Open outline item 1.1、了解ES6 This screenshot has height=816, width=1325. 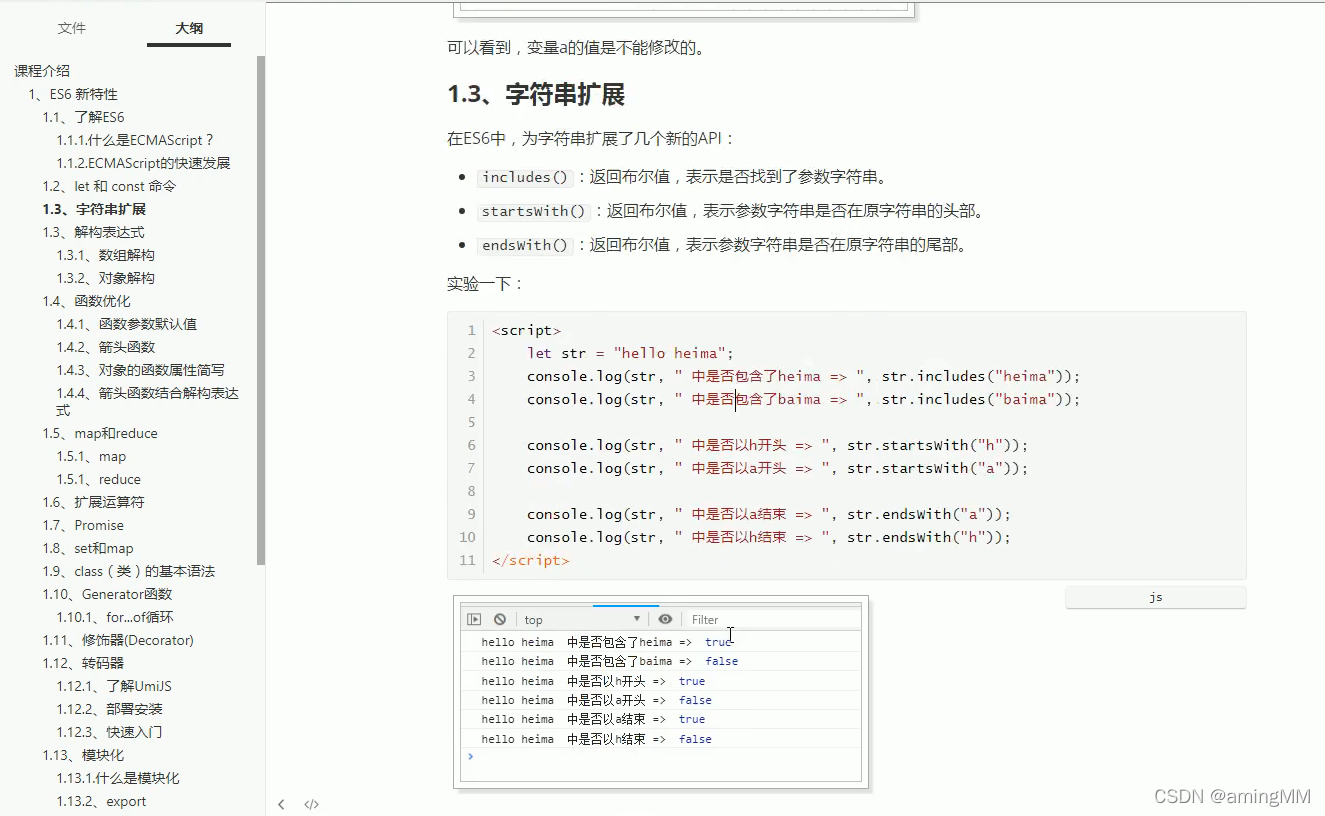point(84,117)
